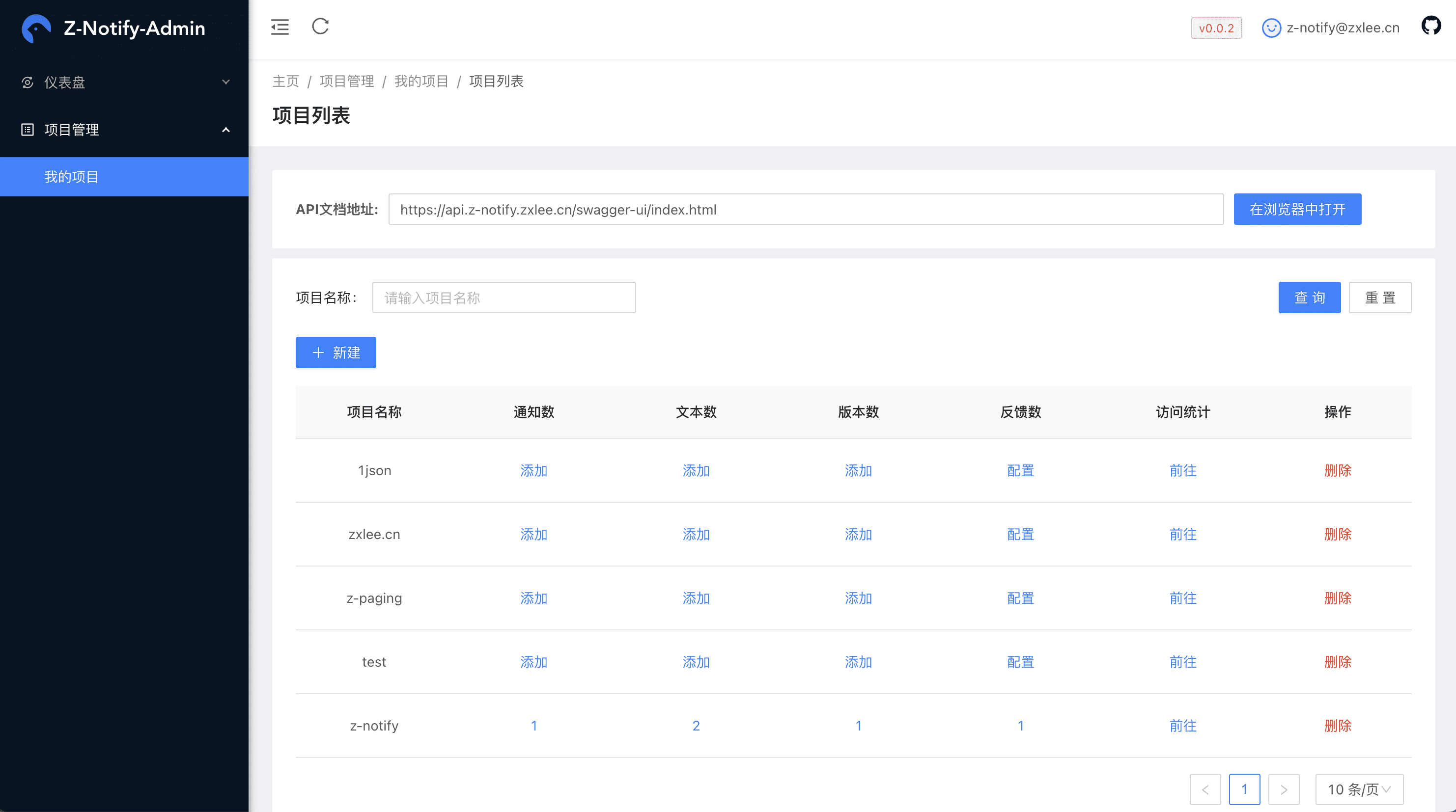The width and height of the screenshot is (1456, 812).
Task: Click 项目管理 in the breadcrumb
Action: click(347, 81)
